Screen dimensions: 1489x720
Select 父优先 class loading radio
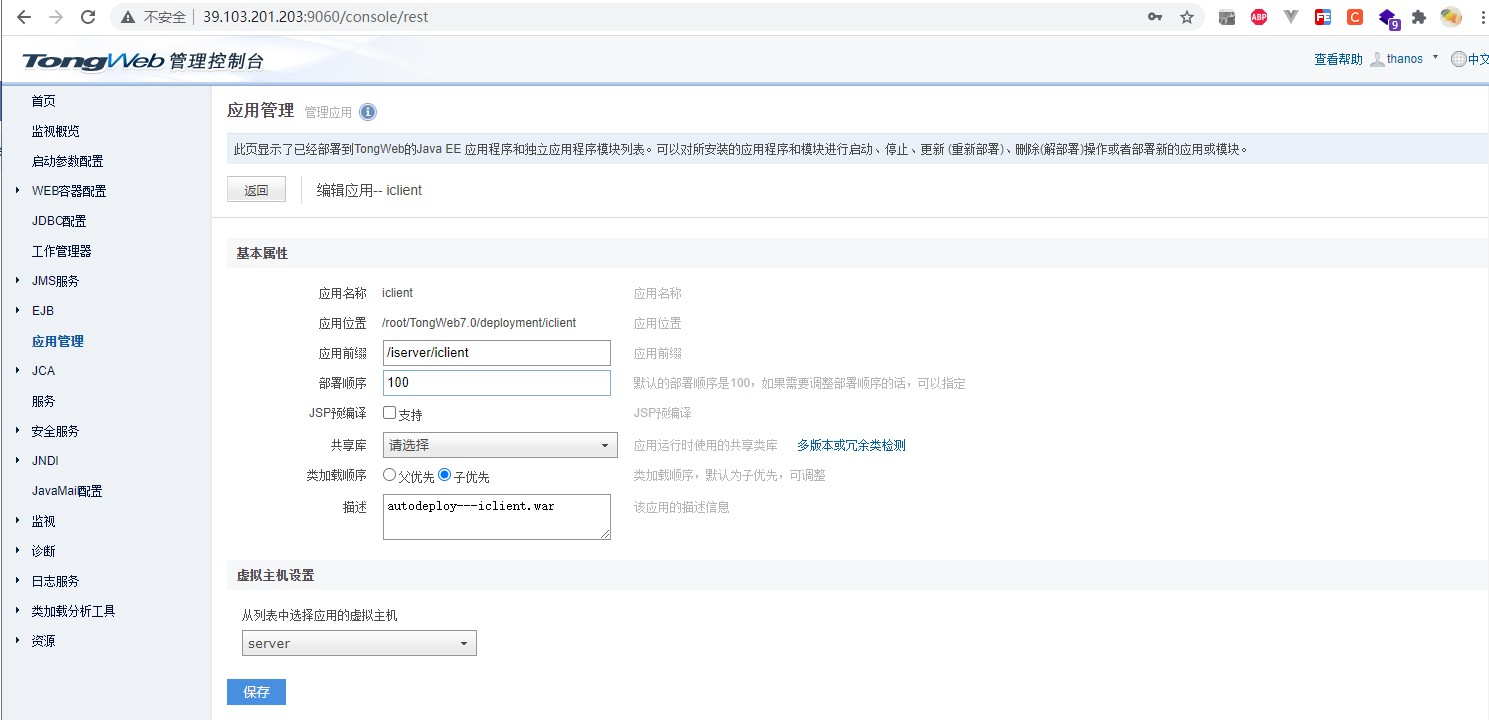click(x=390, y=476)
